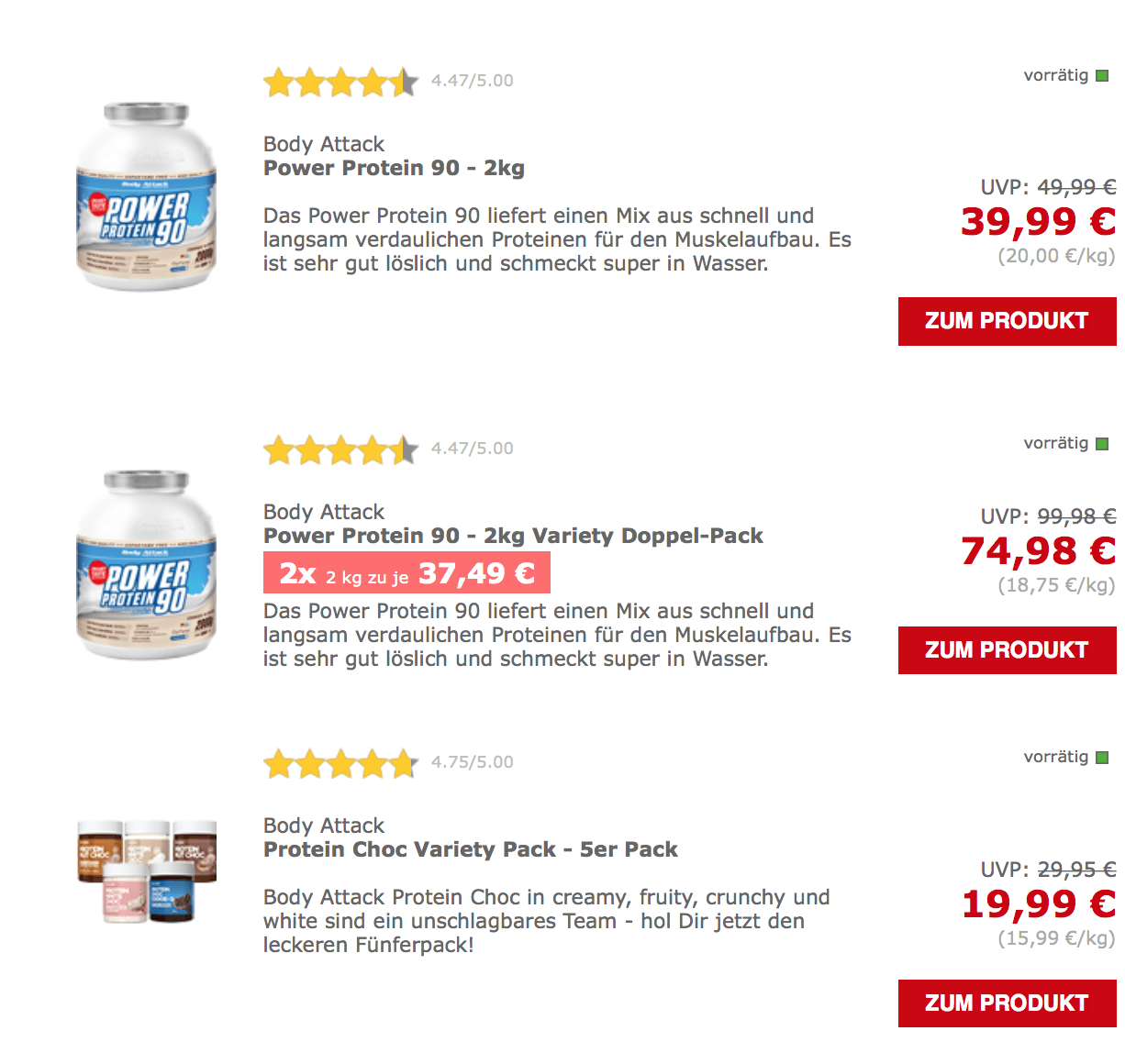Click the Protein Choc five-star rating

pyautogui.click(x=340, y=764)
